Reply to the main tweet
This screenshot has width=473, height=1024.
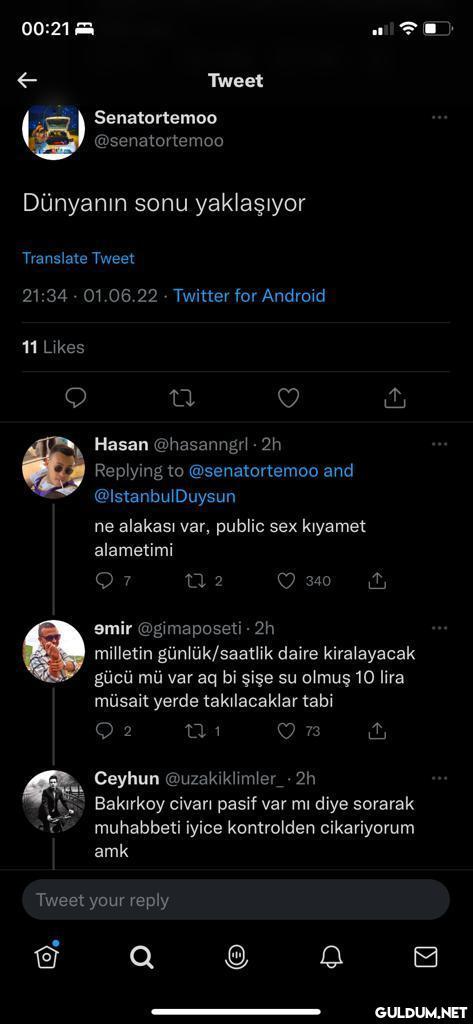tap(76, 398)
